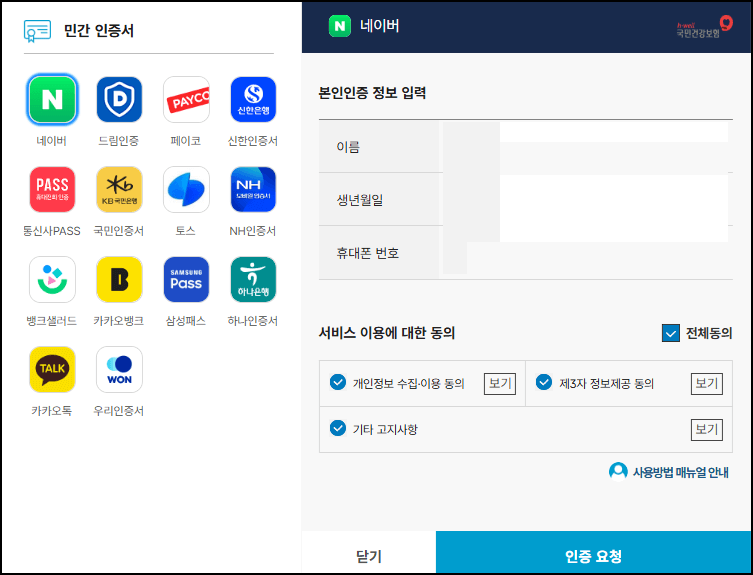This screenshot has height=575, width=753.
Task: Open 사용방법 매뉴얼 안내 link
Action: (680, 472)
